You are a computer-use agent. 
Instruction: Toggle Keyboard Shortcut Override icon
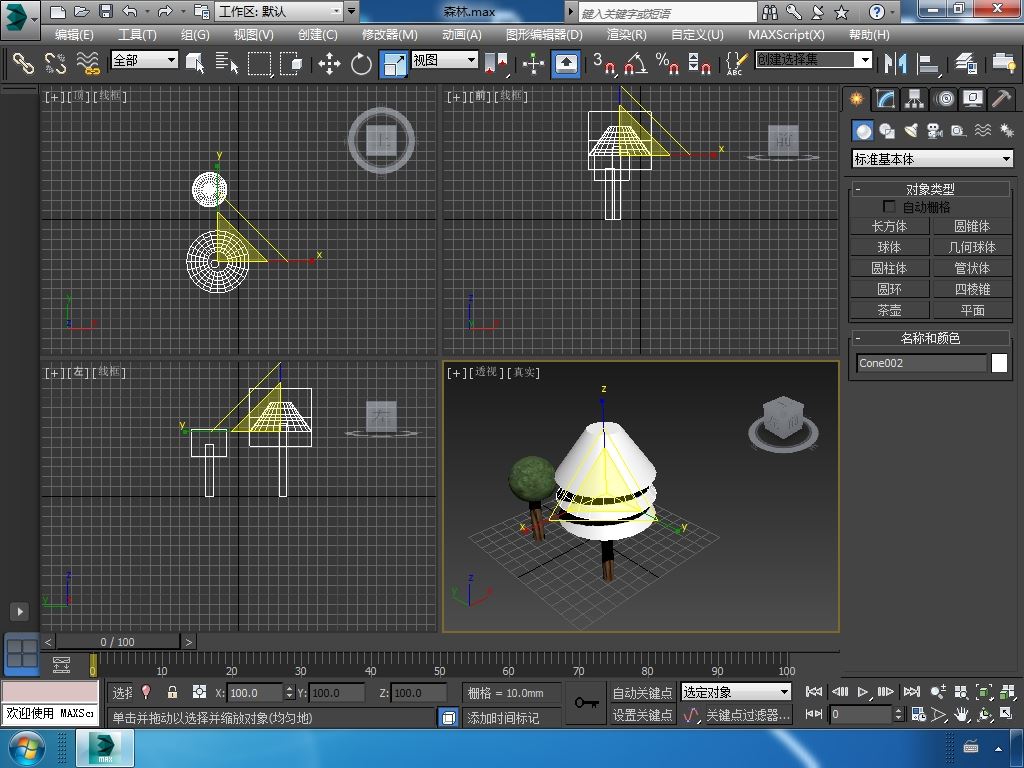[566, 63]
